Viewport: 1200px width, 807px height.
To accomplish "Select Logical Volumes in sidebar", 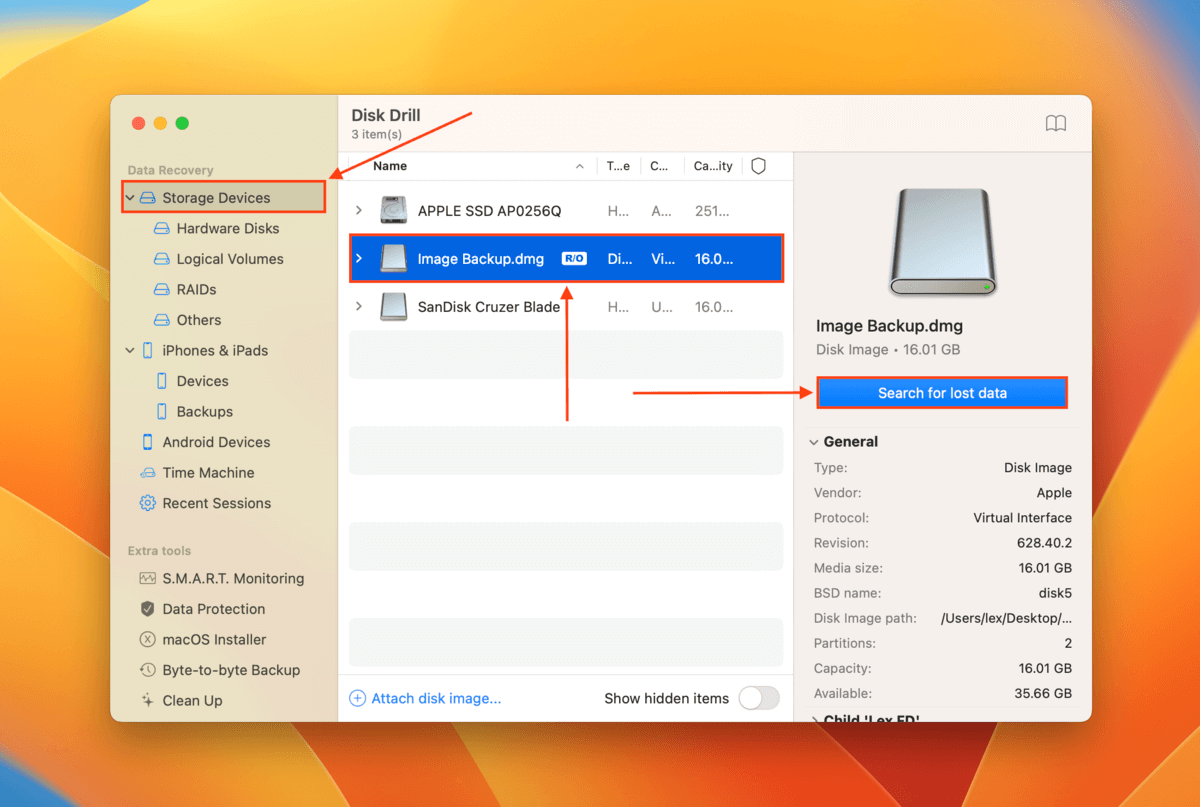I will (230, 259).
